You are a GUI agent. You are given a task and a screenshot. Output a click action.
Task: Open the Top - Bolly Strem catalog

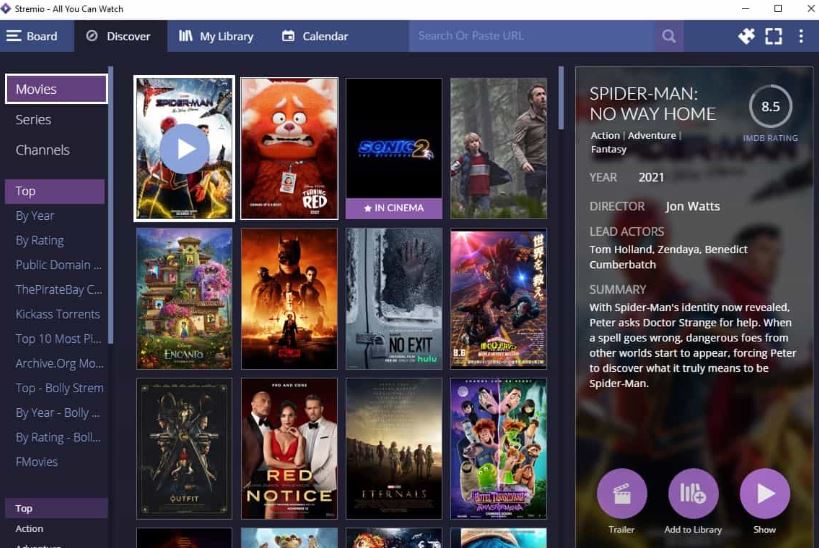point(59,388)
